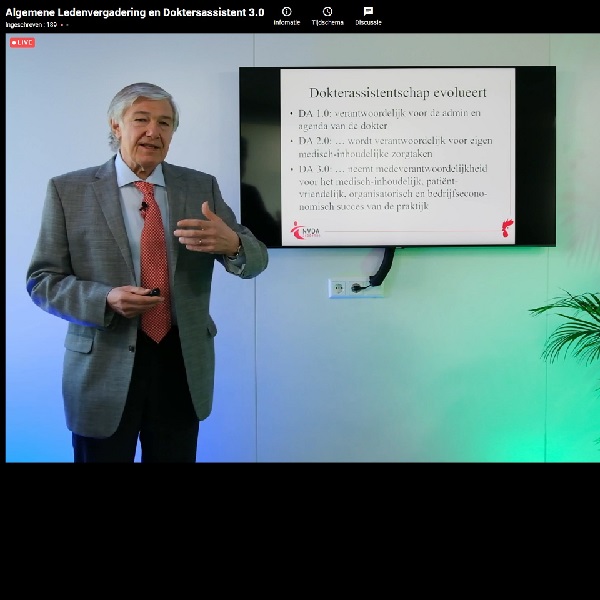600x600 pixels.
Task: Switch to the Informatie tab label
Action: pos(287,22)
